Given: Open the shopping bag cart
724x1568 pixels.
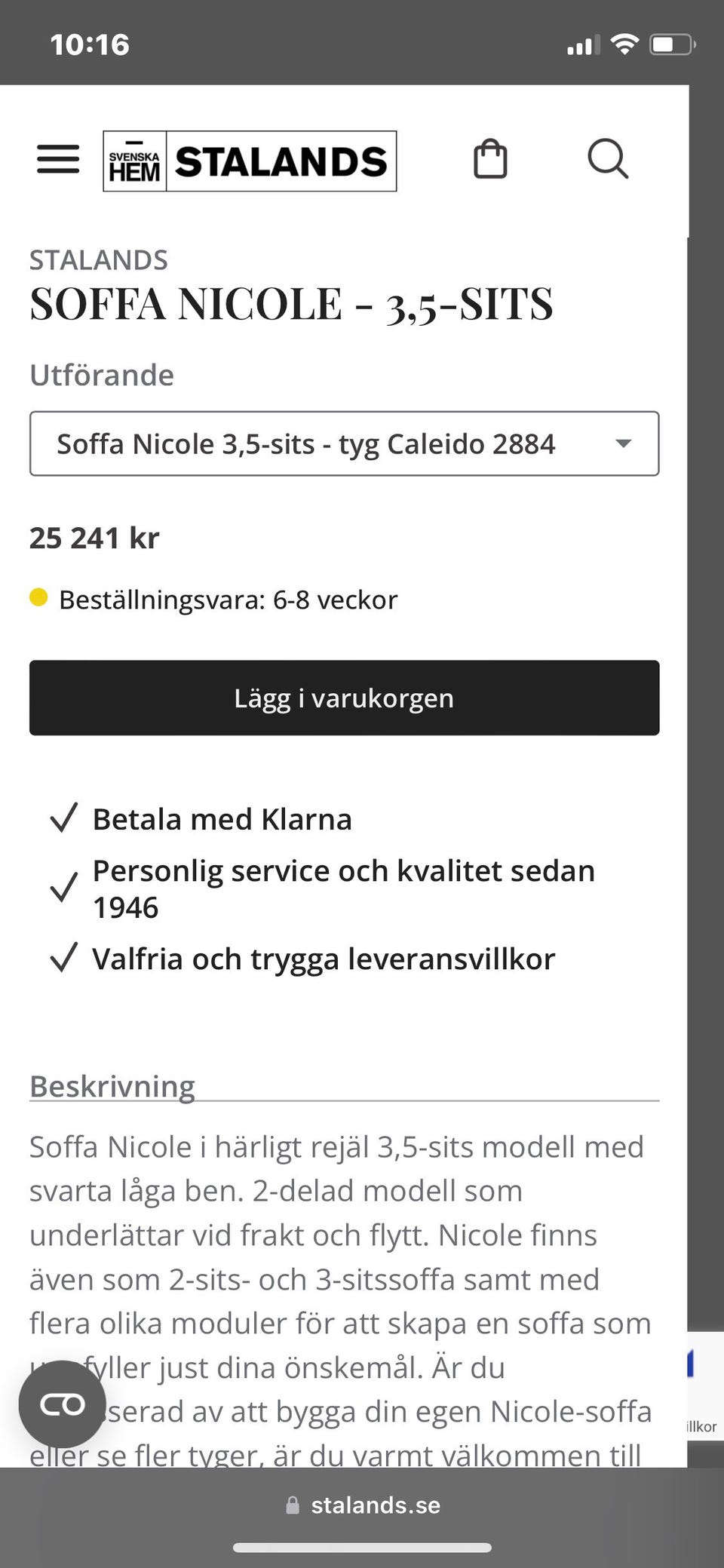Looking at the screenshot, I should (x=490, y=159).
